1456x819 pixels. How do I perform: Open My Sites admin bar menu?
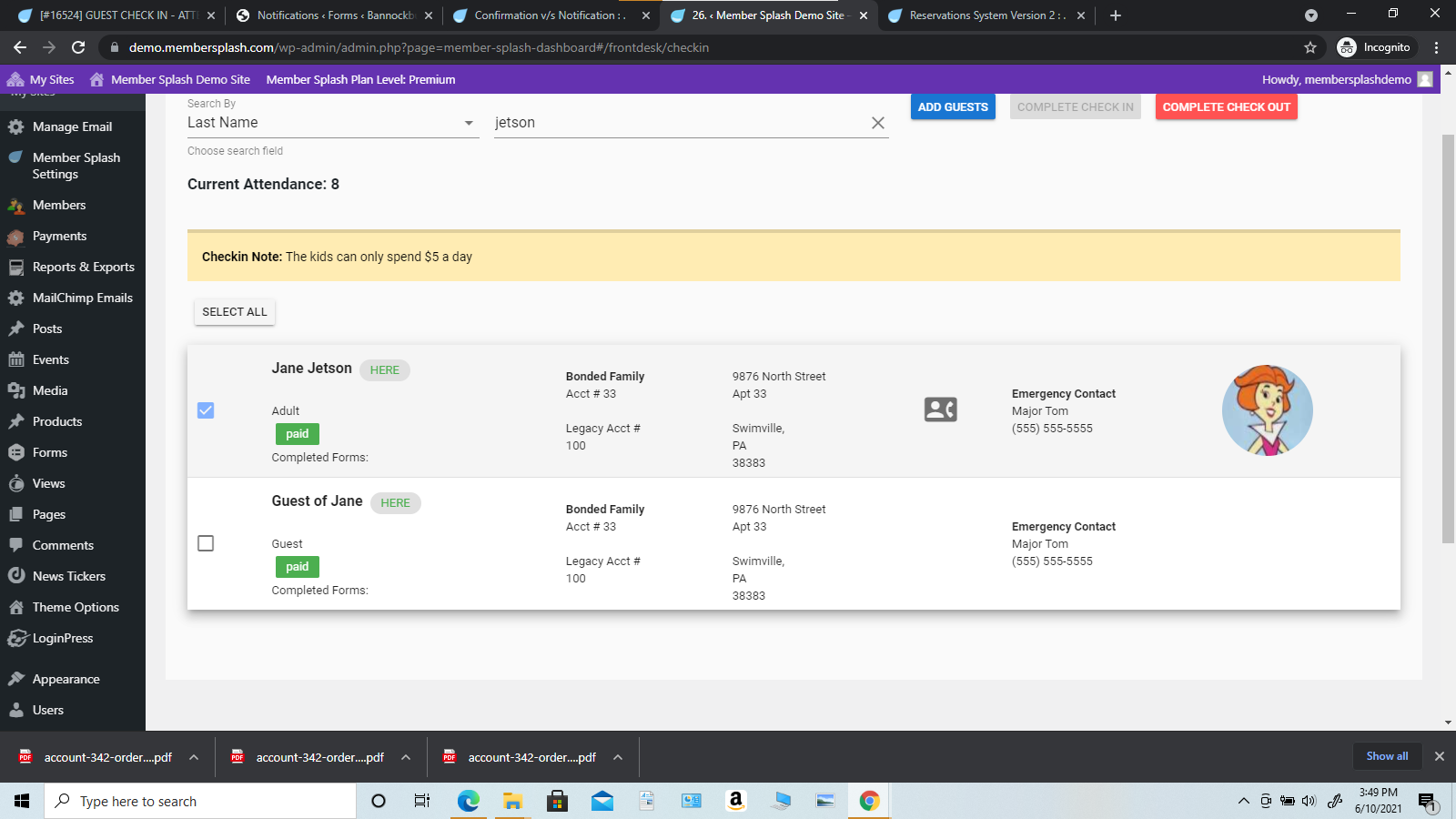coord(41,79)
